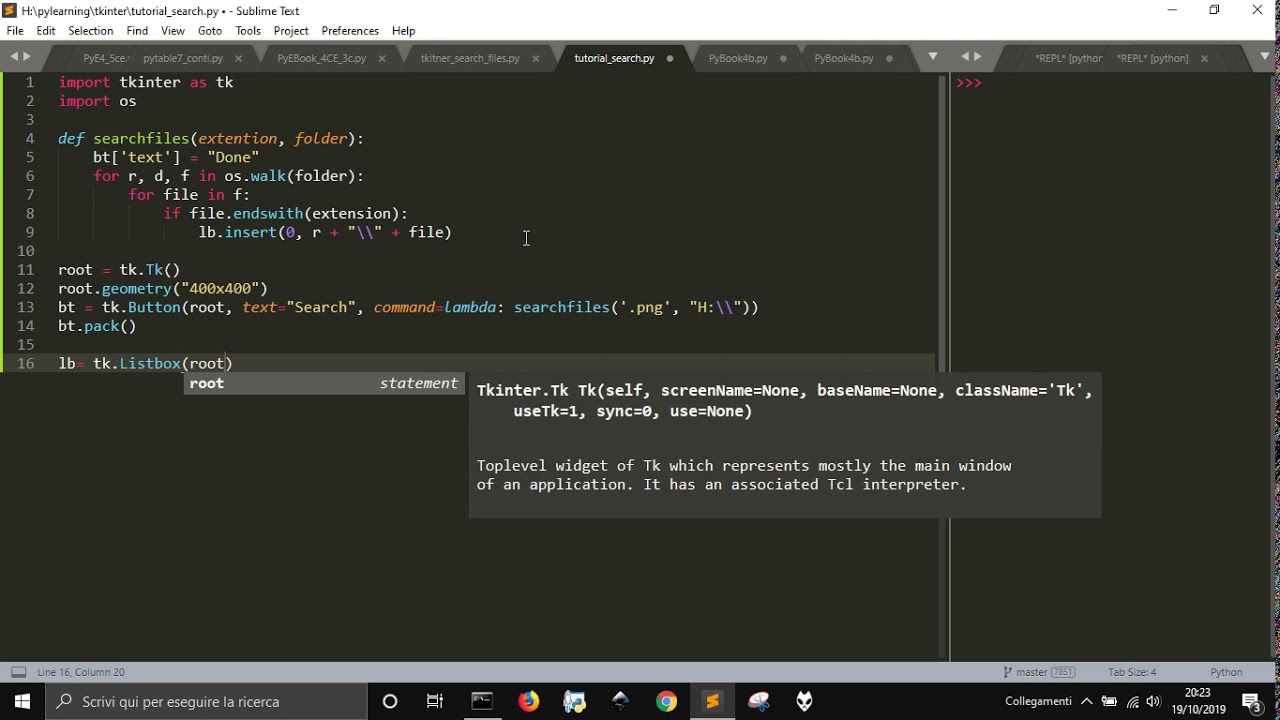This screenshot has width=1280, height=720.
Task: Click unsaved dot on tutorial_search.py tab
Action: [669, 58]
